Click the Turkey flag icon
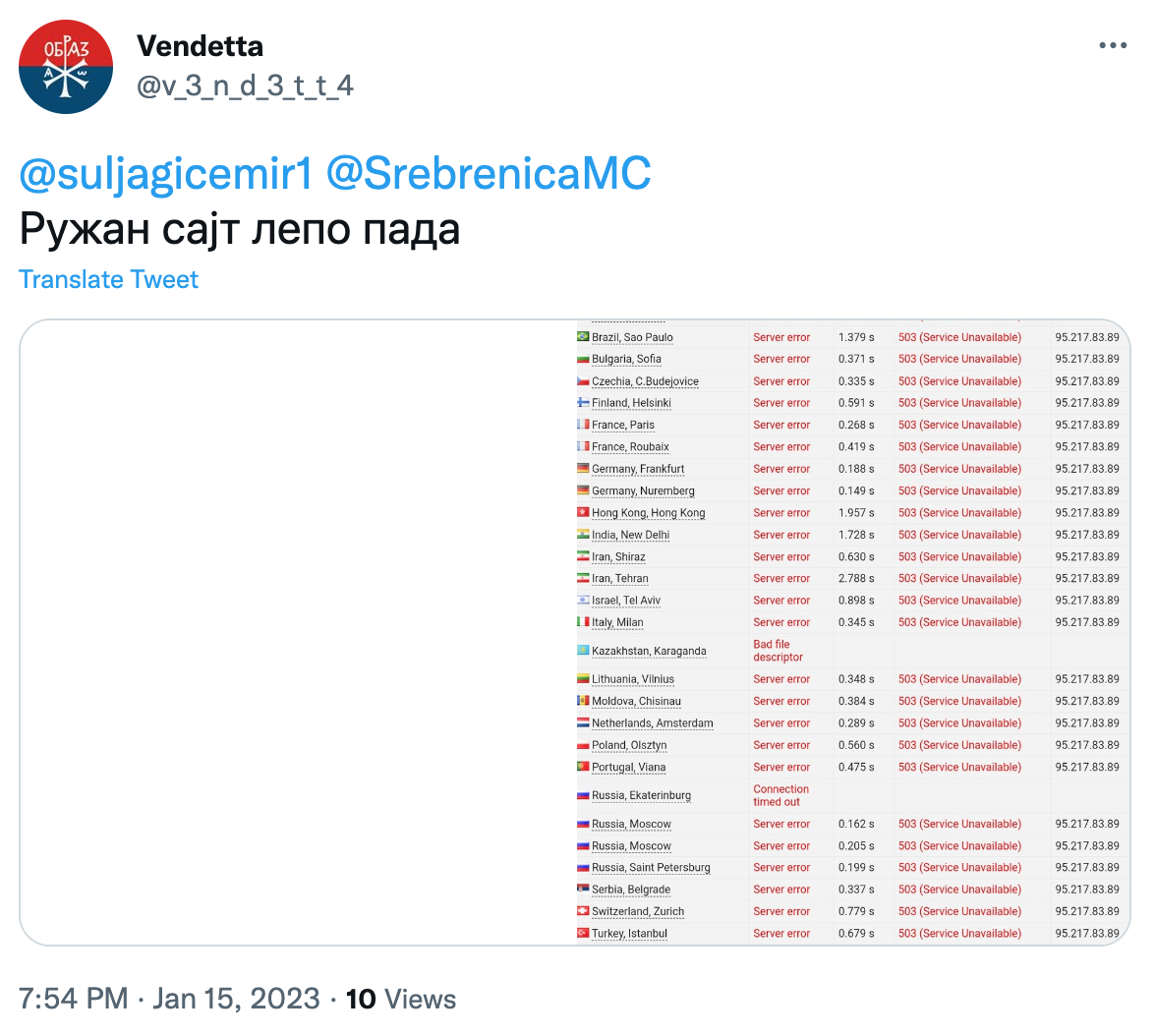1154x1036 pixels. click(583, 933)
